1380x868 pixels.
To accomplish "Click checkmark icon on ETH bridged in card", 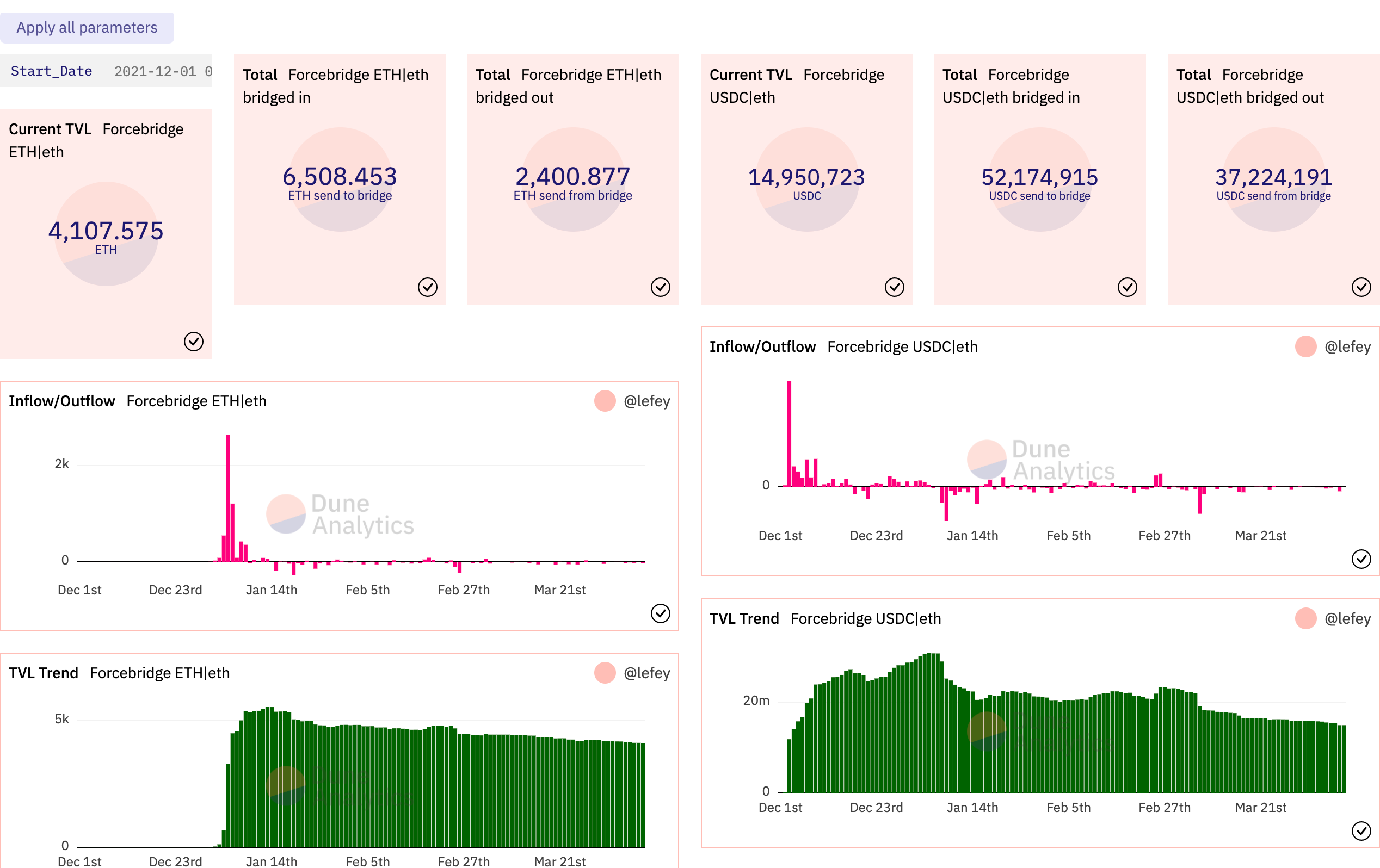I will 428,287.
